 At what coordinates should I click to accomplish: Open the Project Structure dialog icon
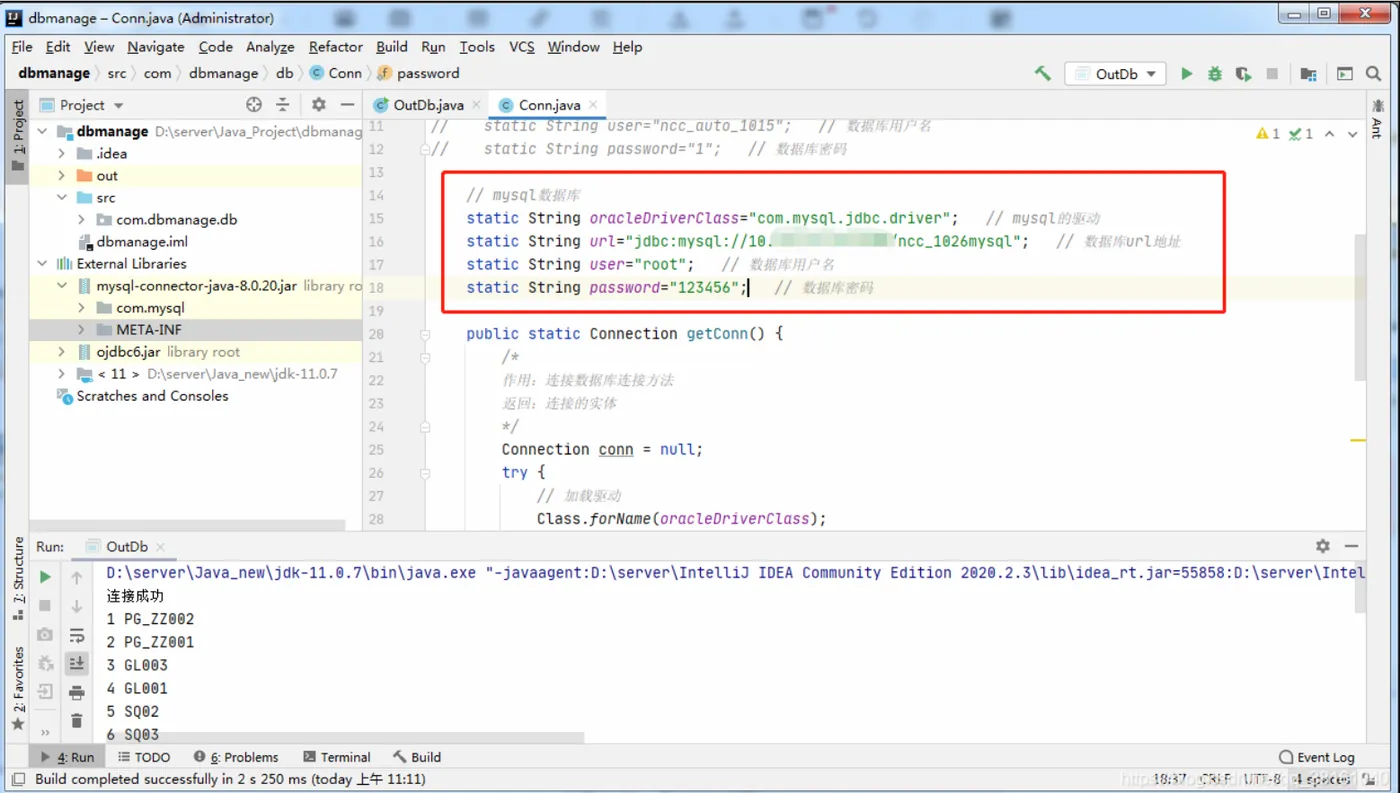pyautogui.click(x=1308, y=74)
